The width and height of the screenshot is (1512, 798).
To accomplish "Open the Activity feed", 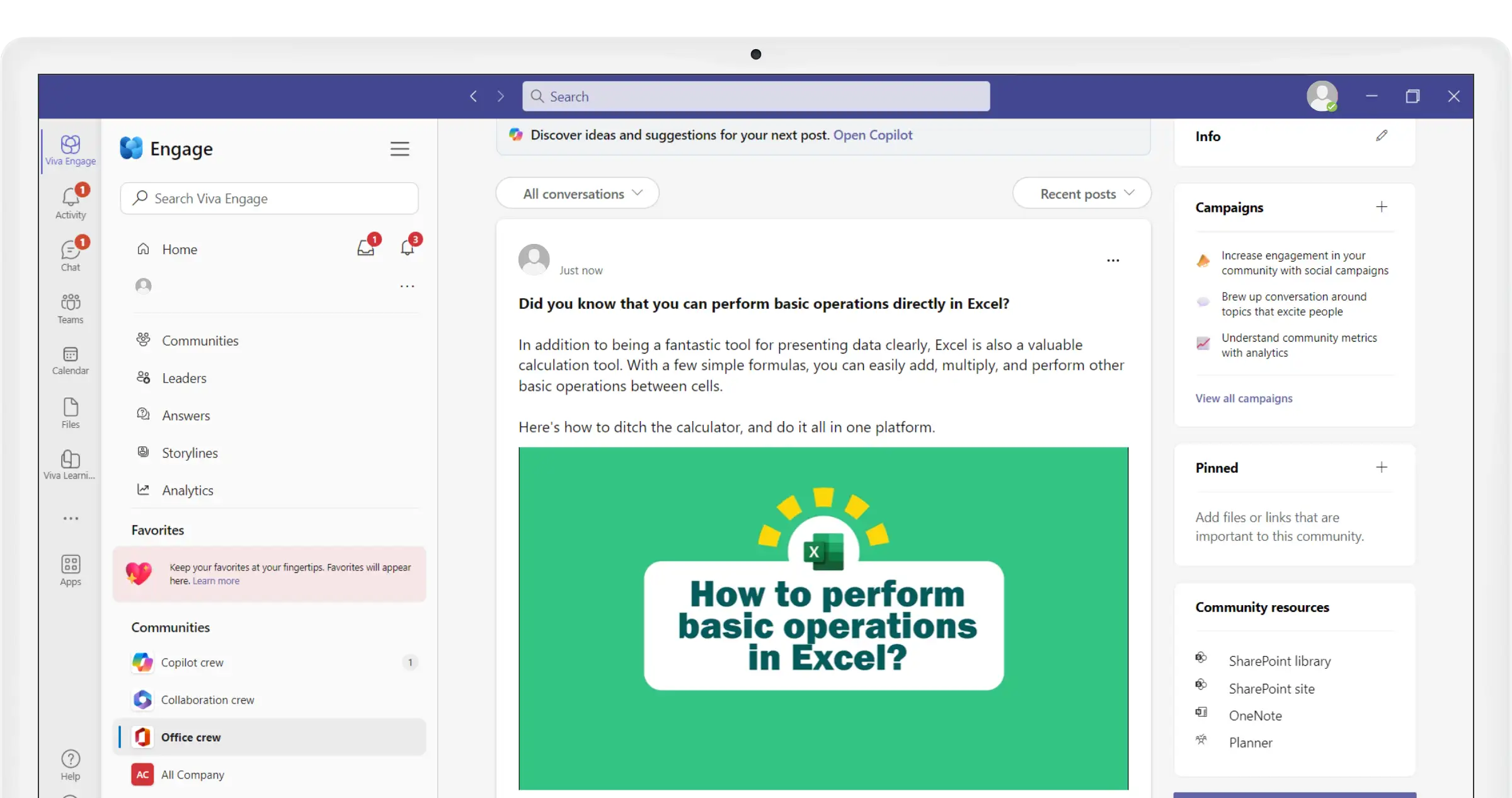I will 71,202.
